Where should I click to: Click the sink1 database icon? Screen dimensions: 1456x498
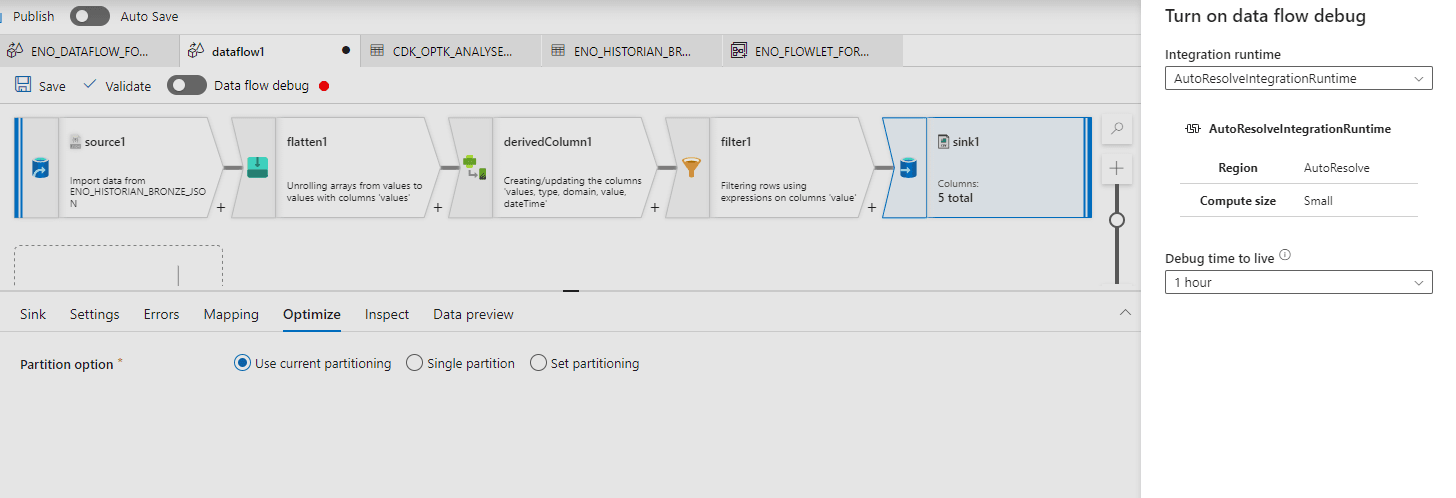coord(905,169)
